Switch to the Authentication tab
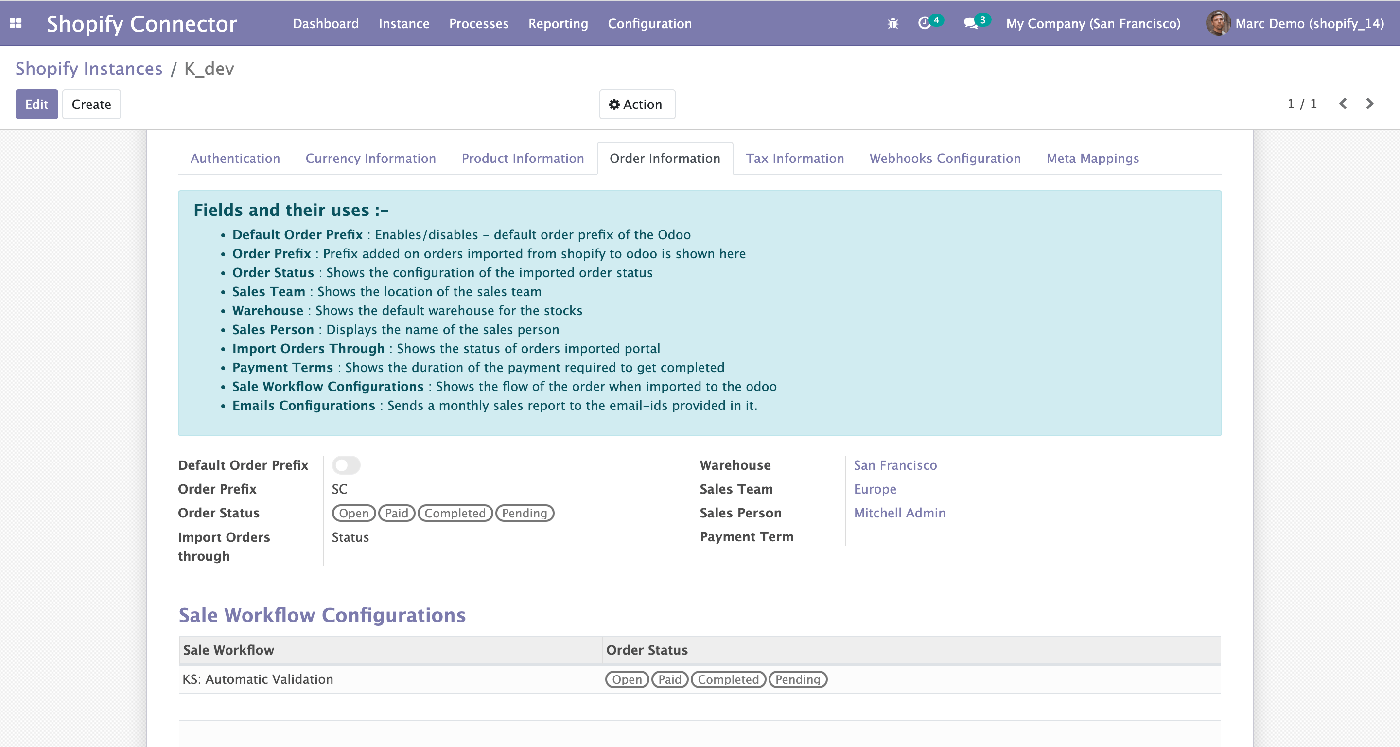 (x=235, y=158)
